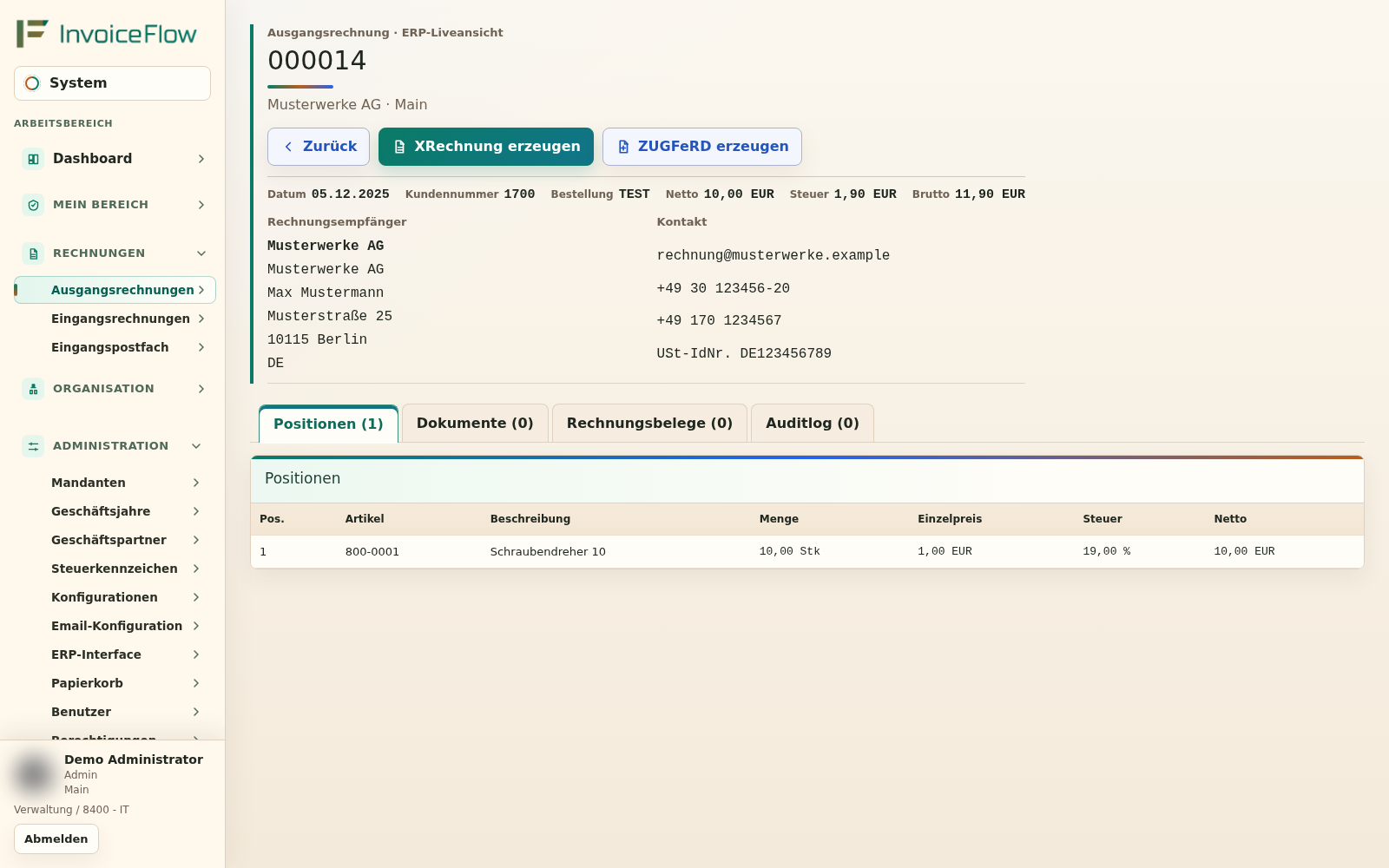This screenshot has height=868, width=1389.
Task: Click the Administration sliders icon
Action: [33, 446]
